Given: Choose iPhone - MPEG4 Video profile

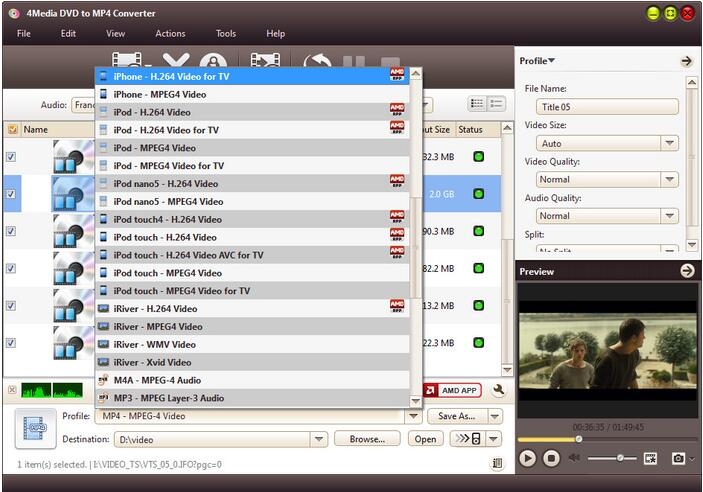Looking at the screenshot, I should tap(252, 94).
